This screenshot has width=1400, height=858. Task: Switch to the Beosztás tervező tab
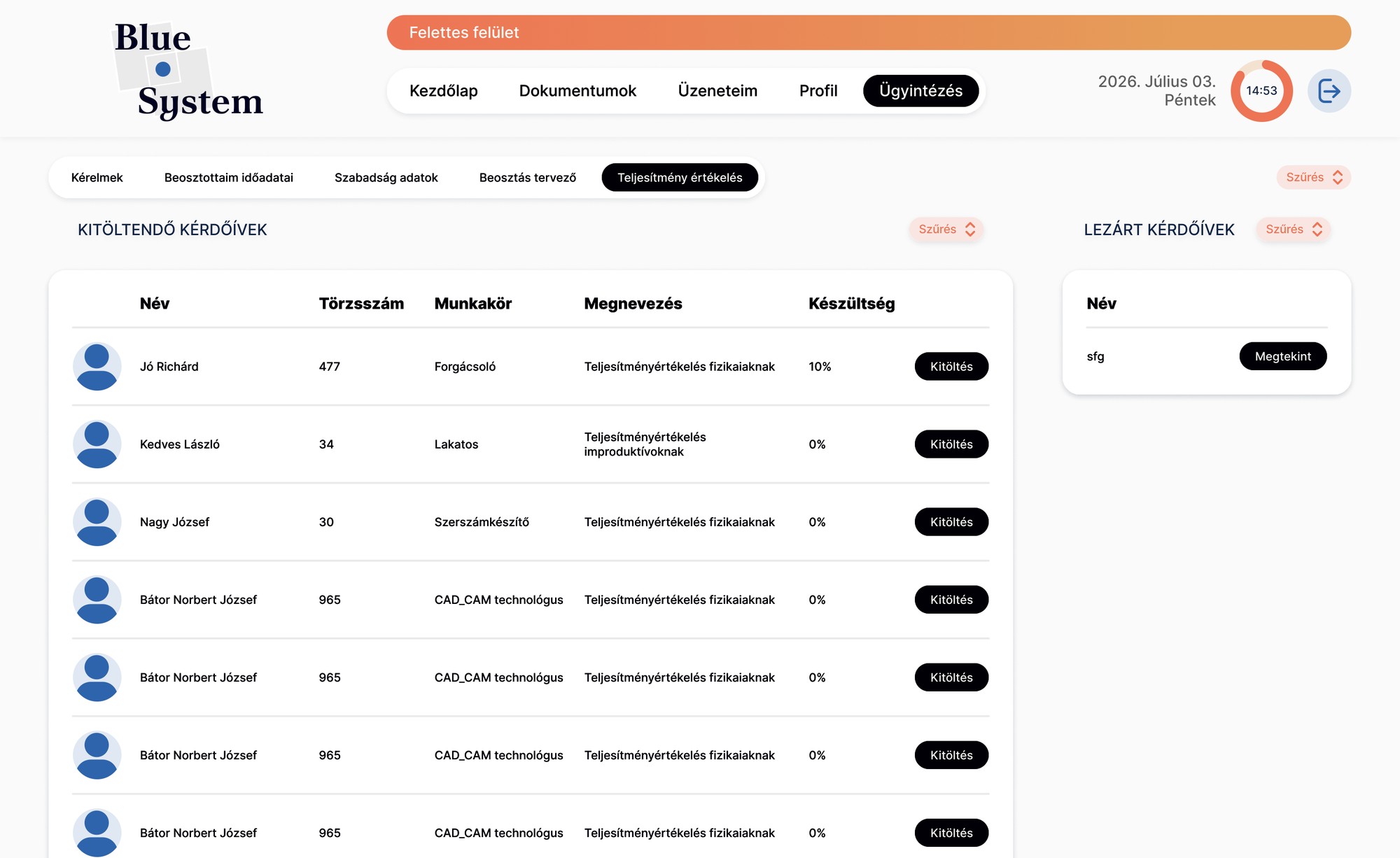528,178
